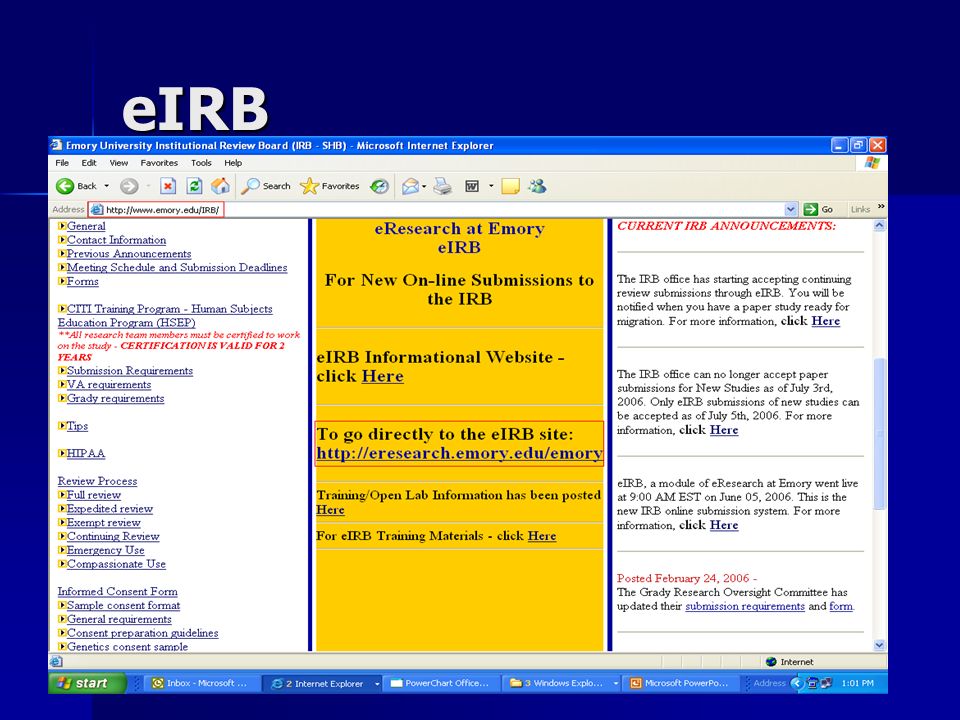960x720 pixels.
Task: Click the Sample consent format link
Action: 123,606
